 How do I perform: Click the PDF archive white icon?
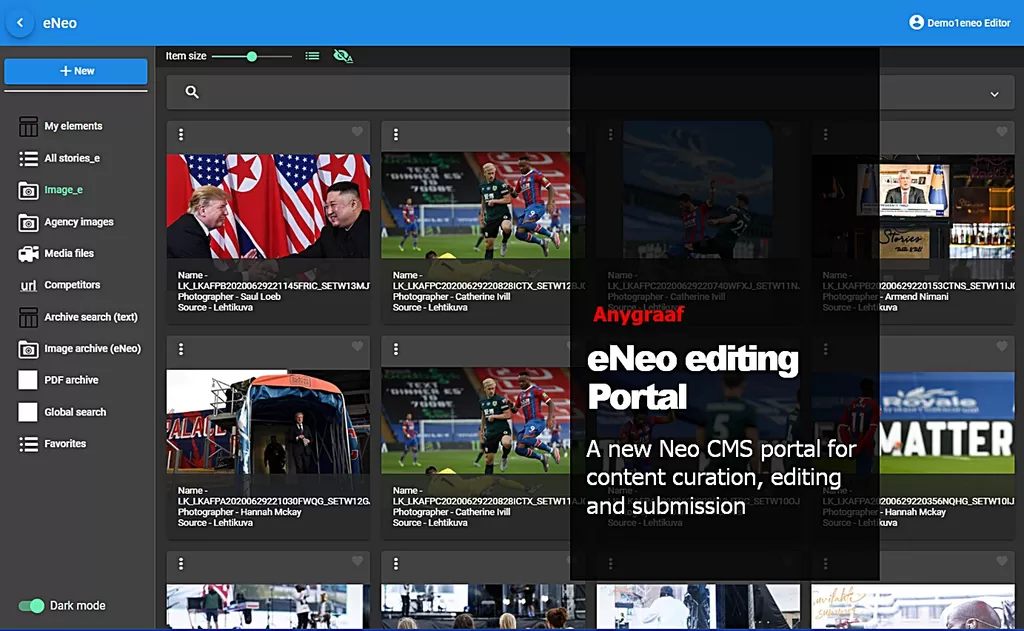point(27,380)
